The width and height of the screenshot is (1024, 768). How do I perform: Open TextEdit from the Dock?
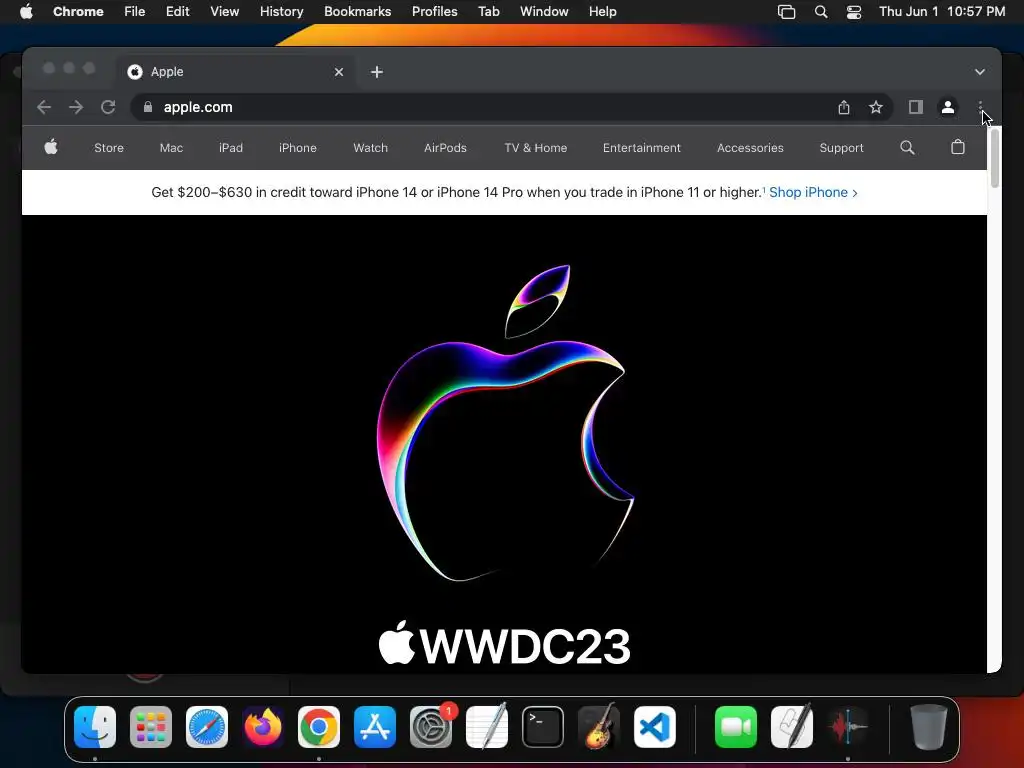487,727
